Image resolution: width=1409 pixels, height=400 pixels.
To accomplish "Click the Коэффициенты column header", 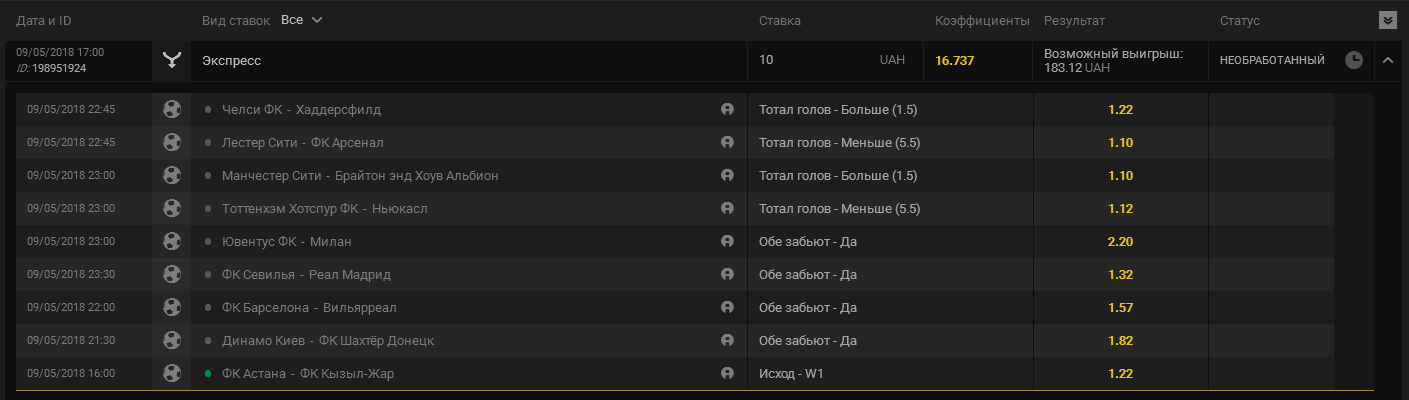I will [981, 21].
